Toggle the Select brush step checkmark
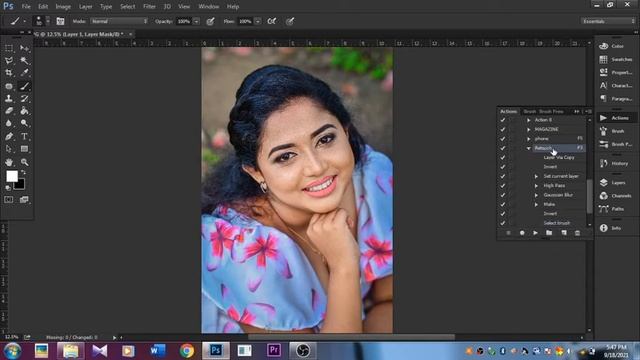 [x=503, y=223]
